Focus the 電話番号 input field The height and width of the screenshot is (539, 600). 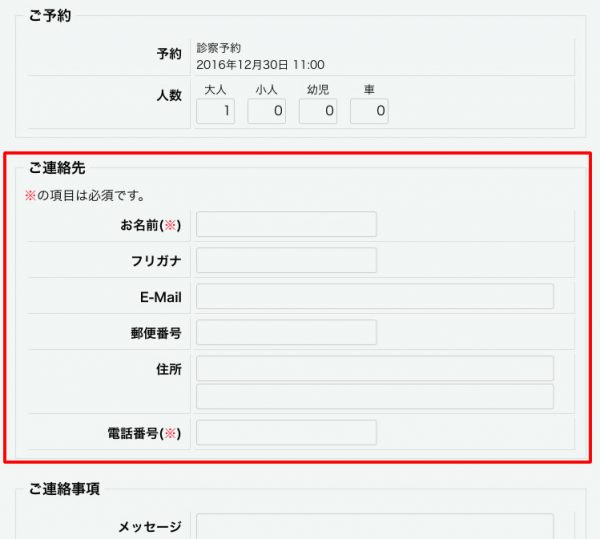click(287, 433)
